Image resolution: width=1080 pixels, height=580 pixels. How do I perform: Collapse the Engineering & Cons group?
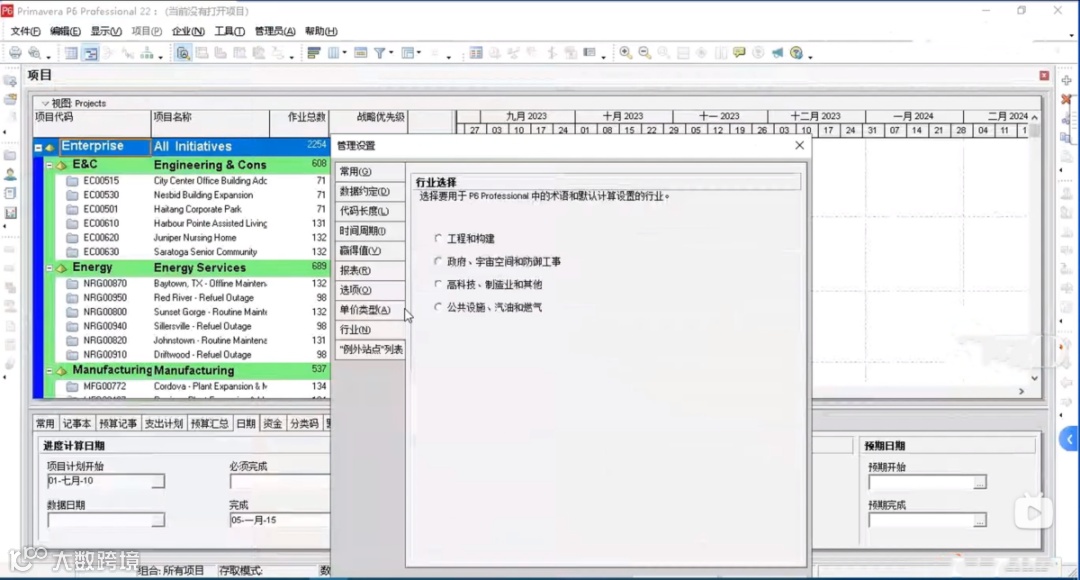coord(49,164)
